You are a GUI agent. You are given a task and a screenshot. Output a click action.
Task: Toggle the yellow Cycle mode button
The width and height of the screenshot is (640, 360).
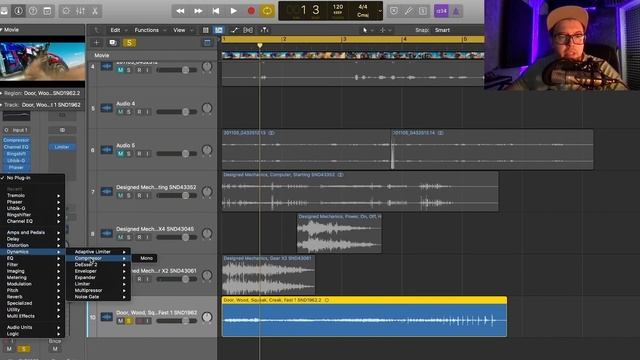(267, 11)
